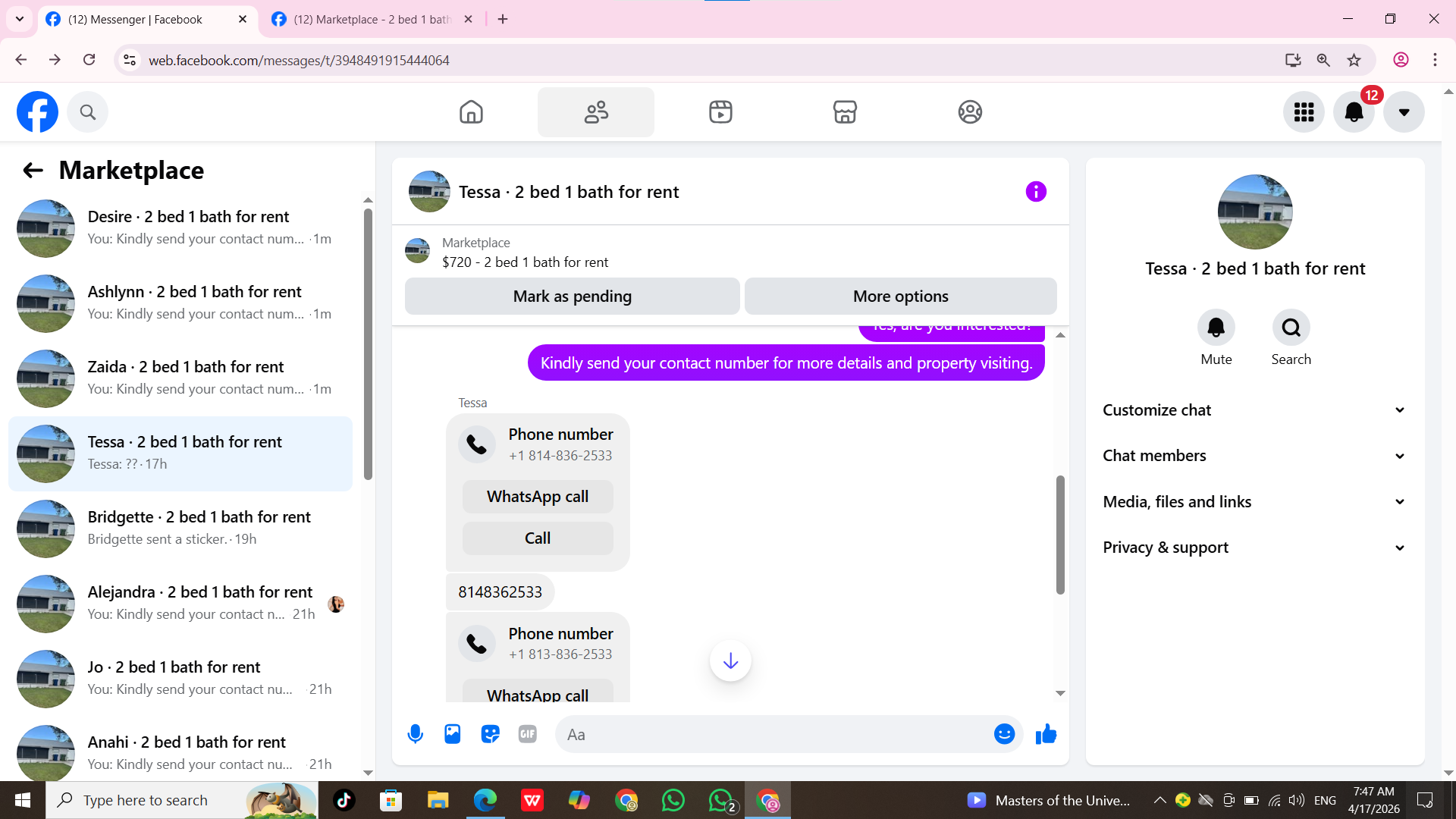The image size is (1456, 819).
Task: Click the More options button
Action: coord(900,297)
